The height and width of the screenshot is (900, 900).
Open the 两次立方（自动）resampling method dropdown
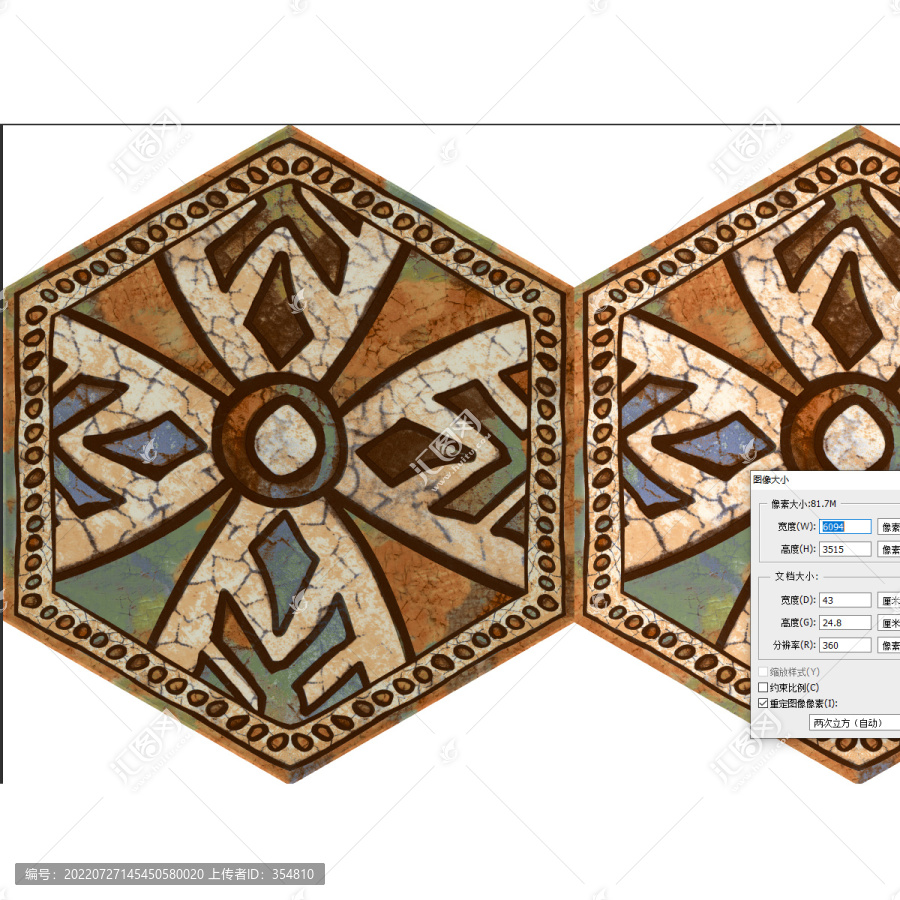pos(855,723)
